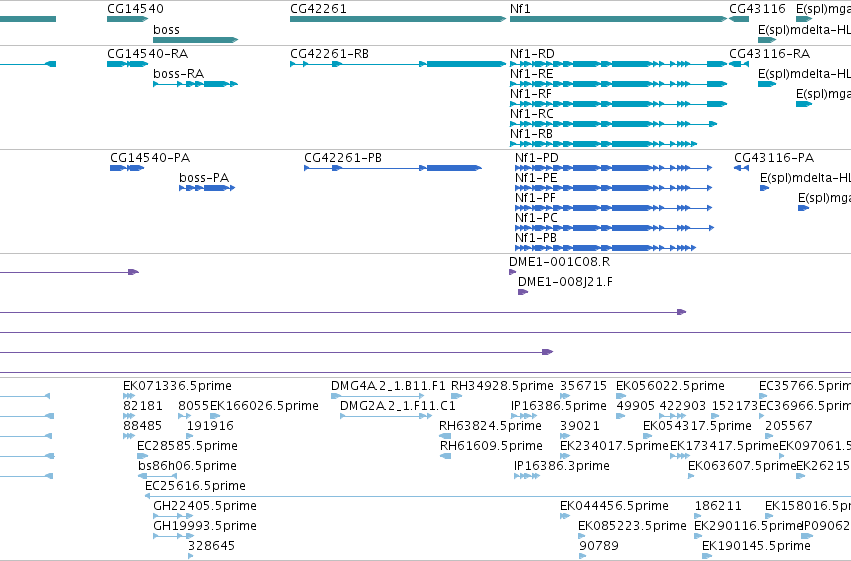851x561 pixels.
Task: Click the RH61609.5prime EST label
Action: [491, 446]
